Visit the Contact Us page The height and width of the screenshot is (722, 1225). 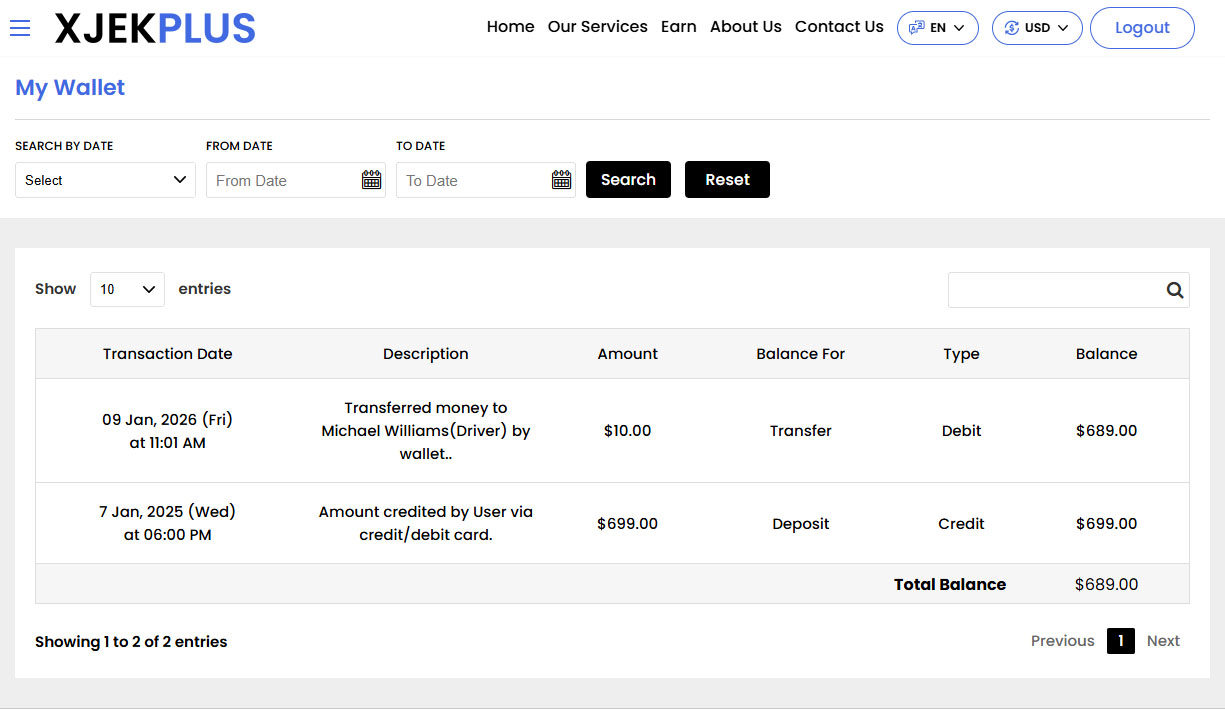coord(839,27)
